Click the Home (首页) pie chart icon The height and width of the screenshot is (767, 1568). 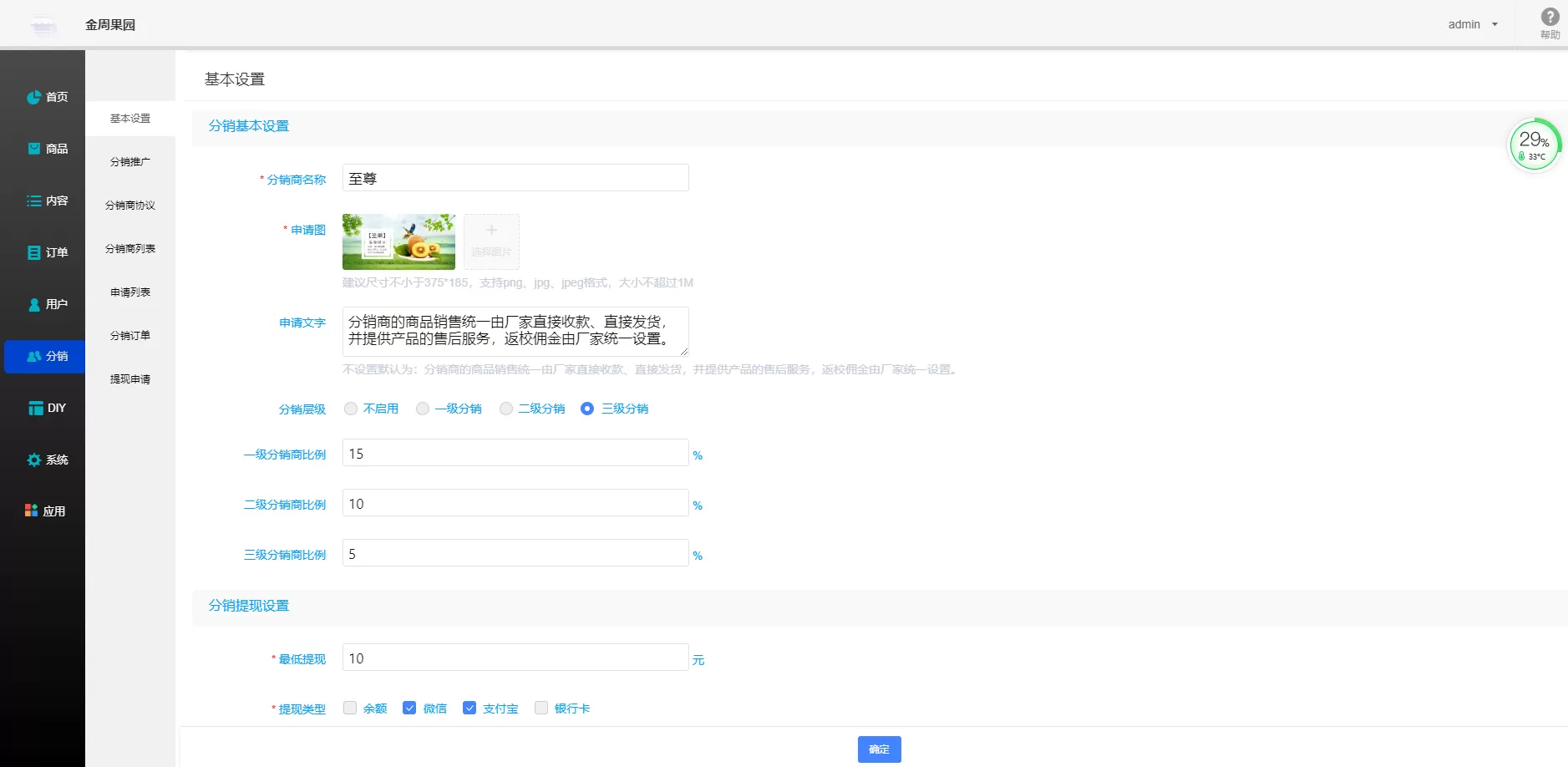[33, 98]
